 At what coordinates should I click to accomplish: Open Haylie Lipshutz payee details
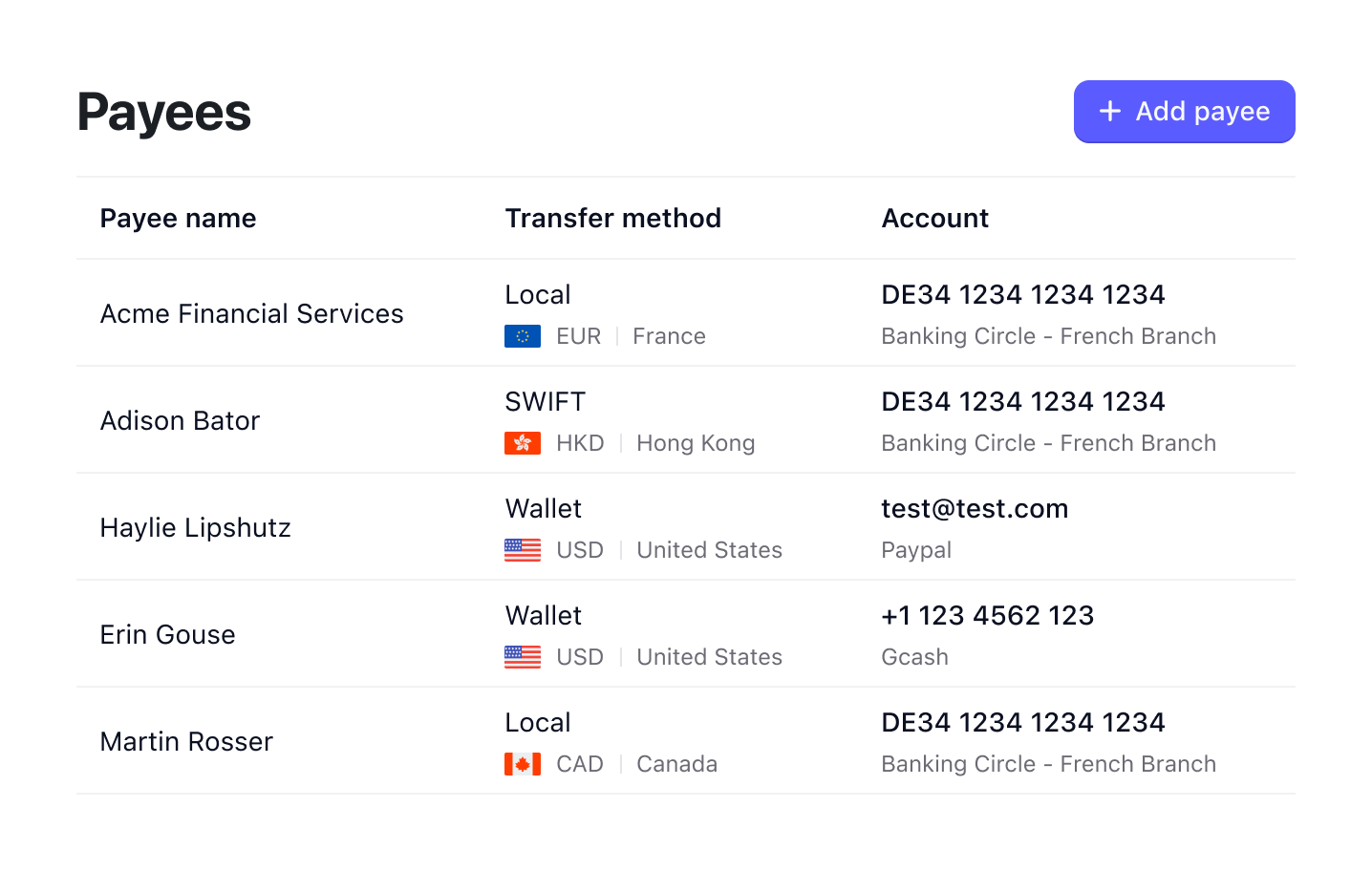click(195, 528)
